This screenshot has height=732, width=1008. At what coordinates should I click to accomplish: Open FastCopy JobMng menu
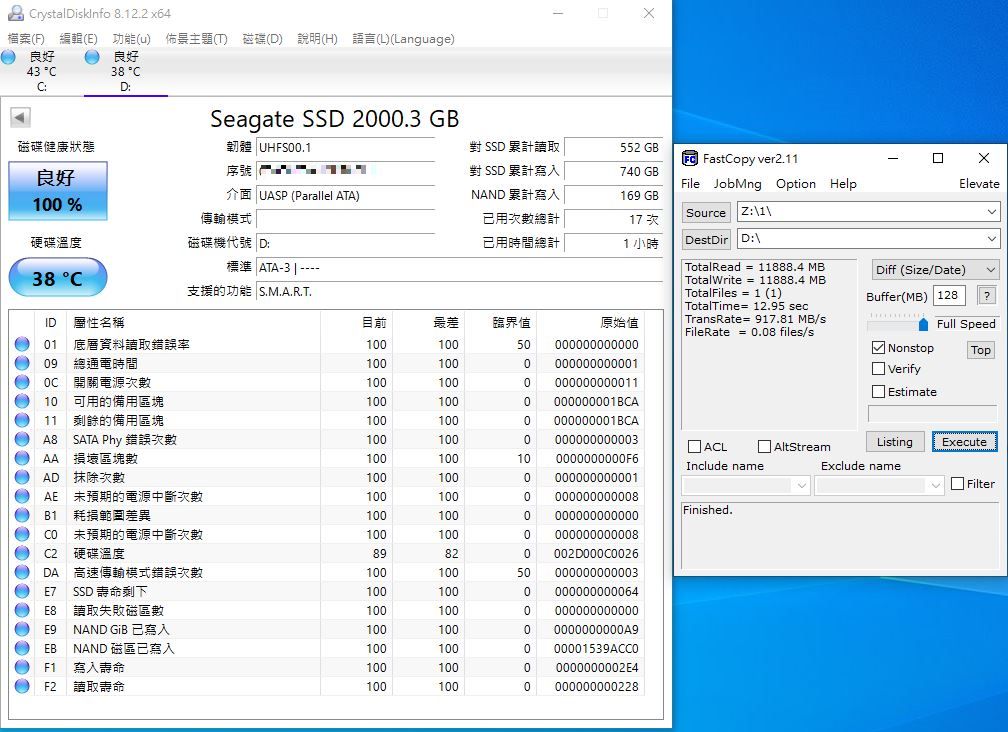click(737, 184)
